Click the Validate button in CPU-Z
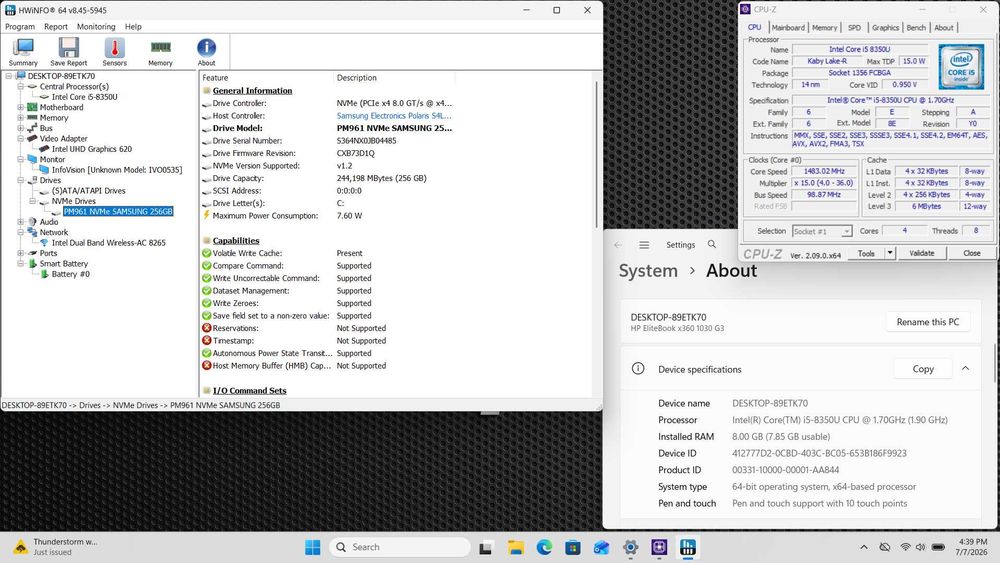Screen dimensions: 1000x563 (x=922, y=253)
